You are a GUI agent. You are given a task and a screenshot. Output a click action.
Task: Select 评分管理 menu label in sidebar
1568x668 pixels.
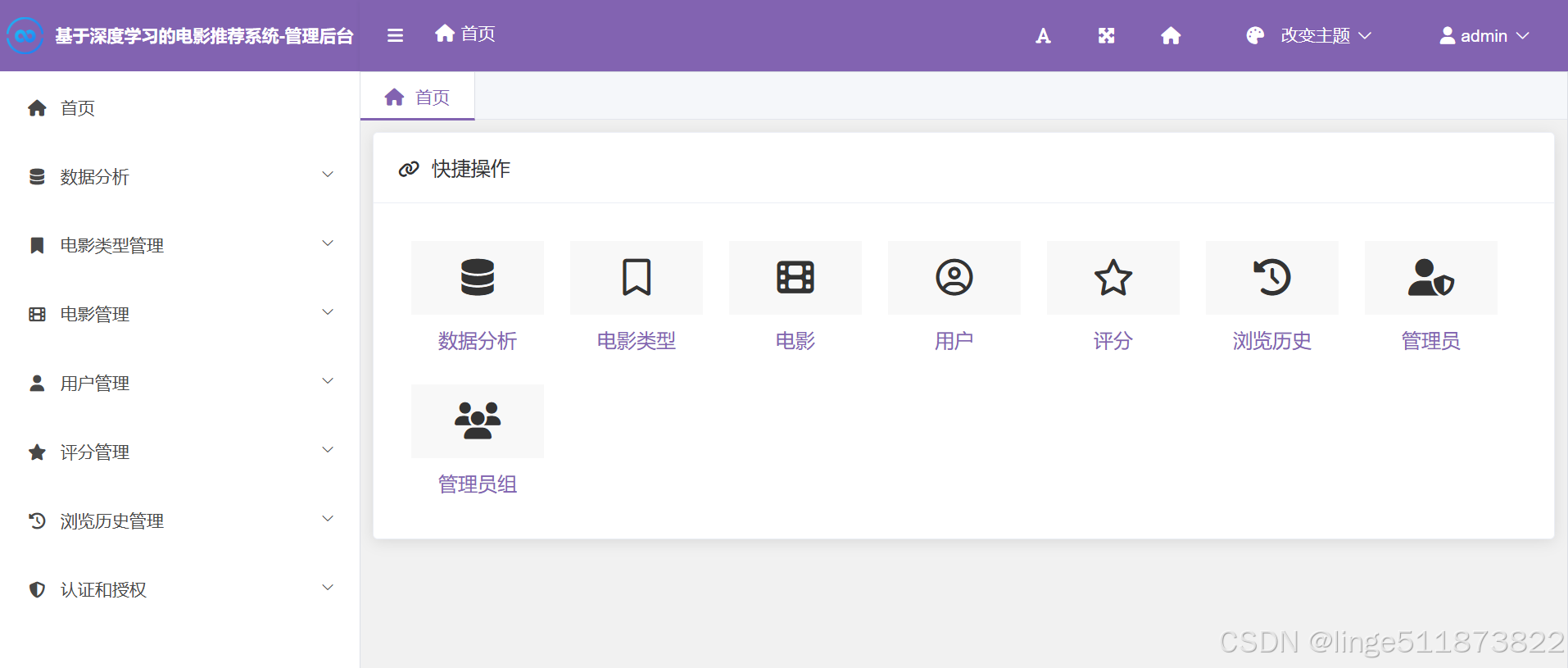[x=95, y=452]
